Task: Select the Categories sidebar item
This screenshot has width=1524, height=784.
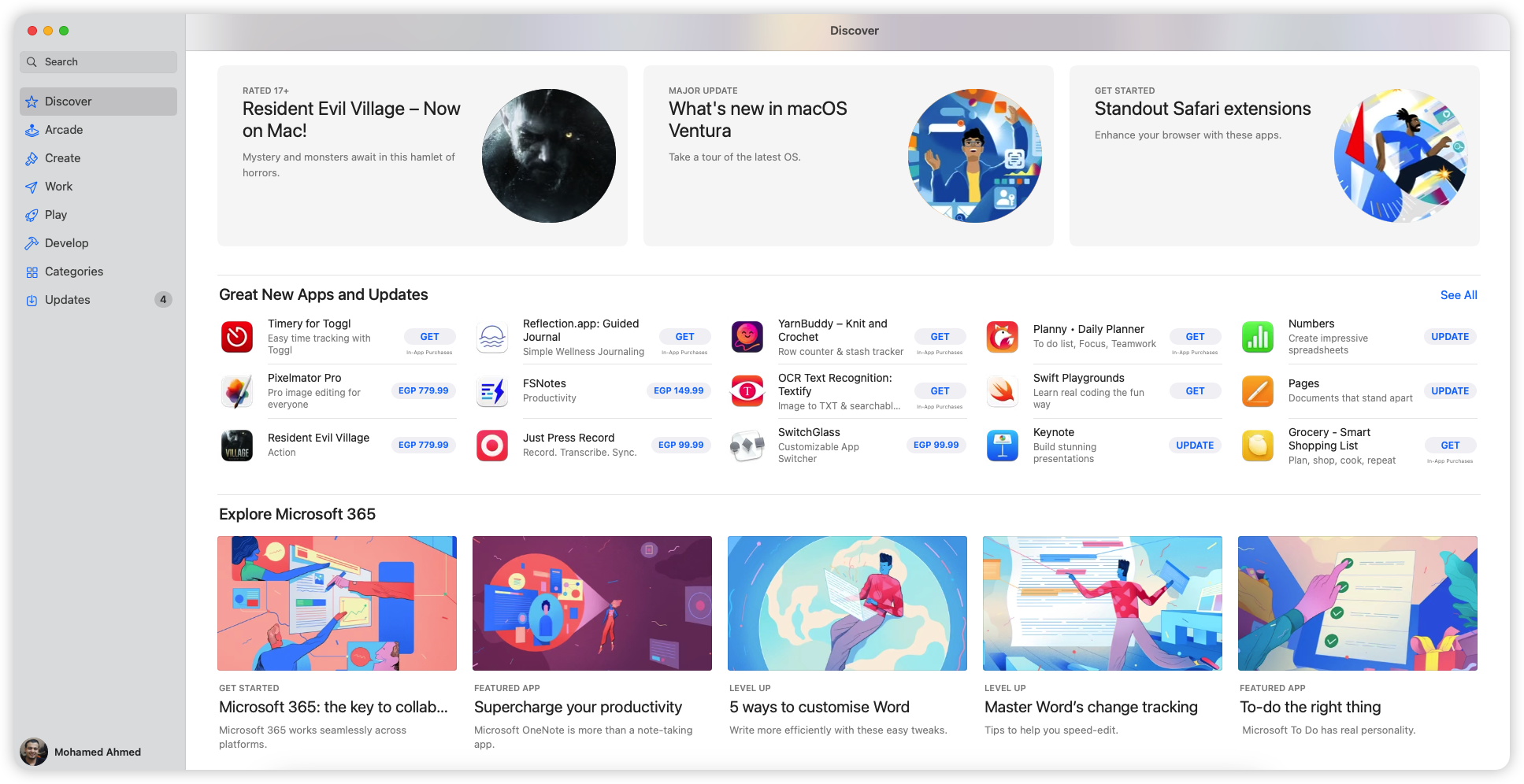Action: [x=98, y=272]
